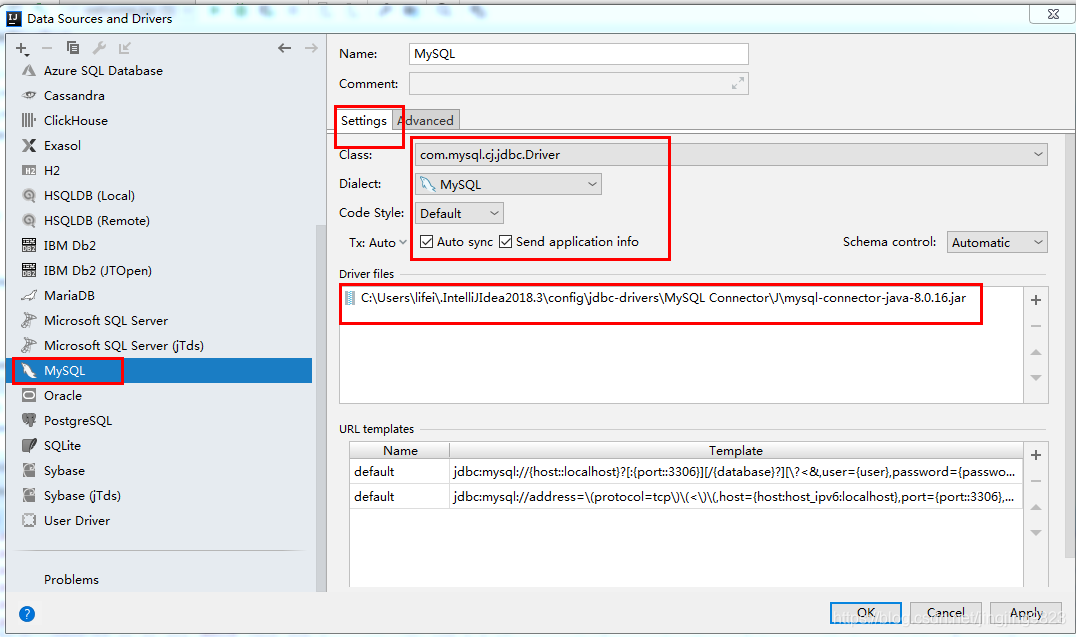The height and width of the screenshot is (637, 1076).
Task: Navigate forward with right arrow
Action: tap(311, 47)
